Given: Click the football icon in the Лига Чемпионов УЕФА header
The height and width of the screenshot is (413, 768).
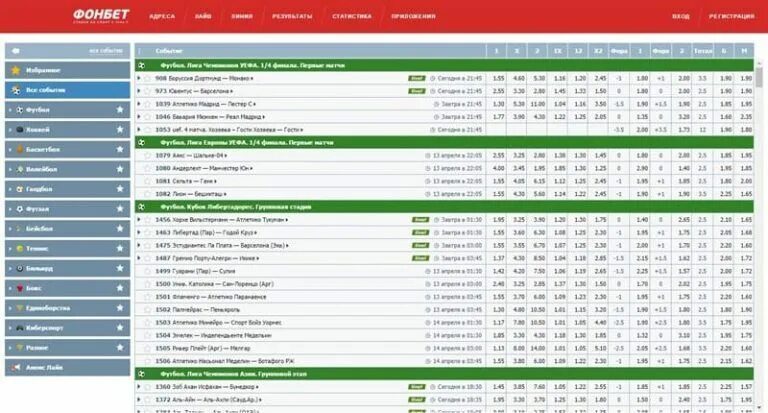Looking at the screenshot, I should [142, 65].
